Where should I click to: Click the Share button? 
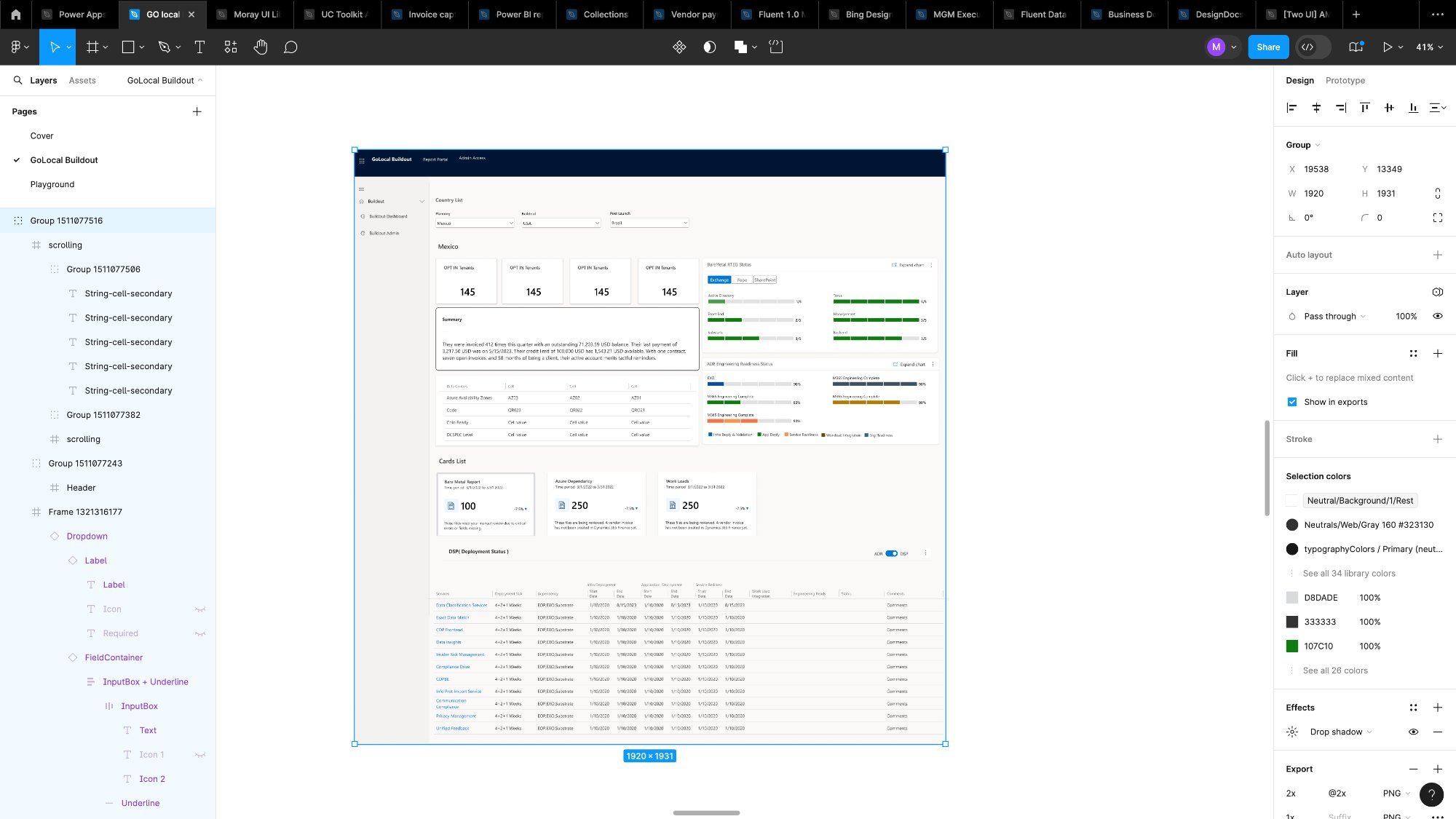1267,47
